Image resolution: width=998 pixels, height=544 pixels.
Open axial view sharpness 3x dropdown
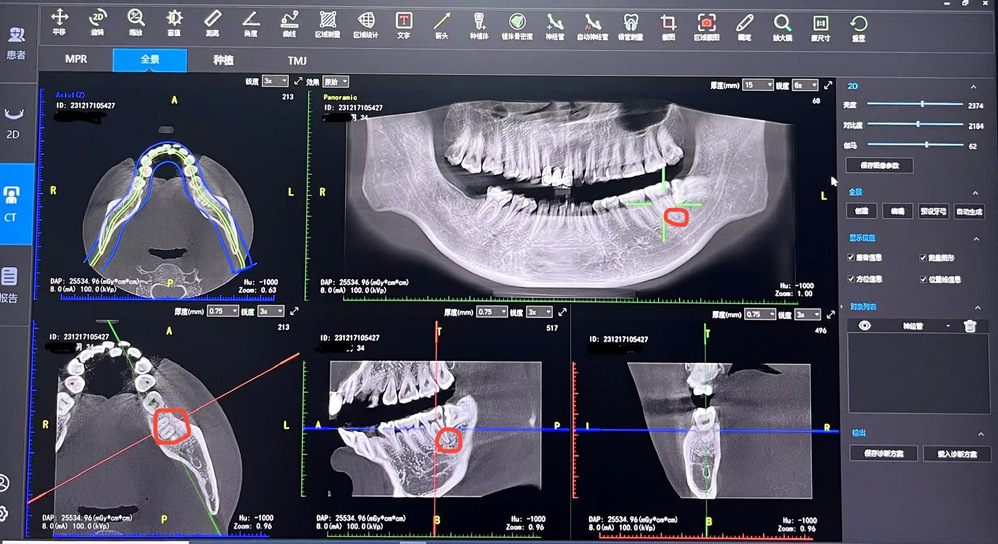[x=276, y=81]
